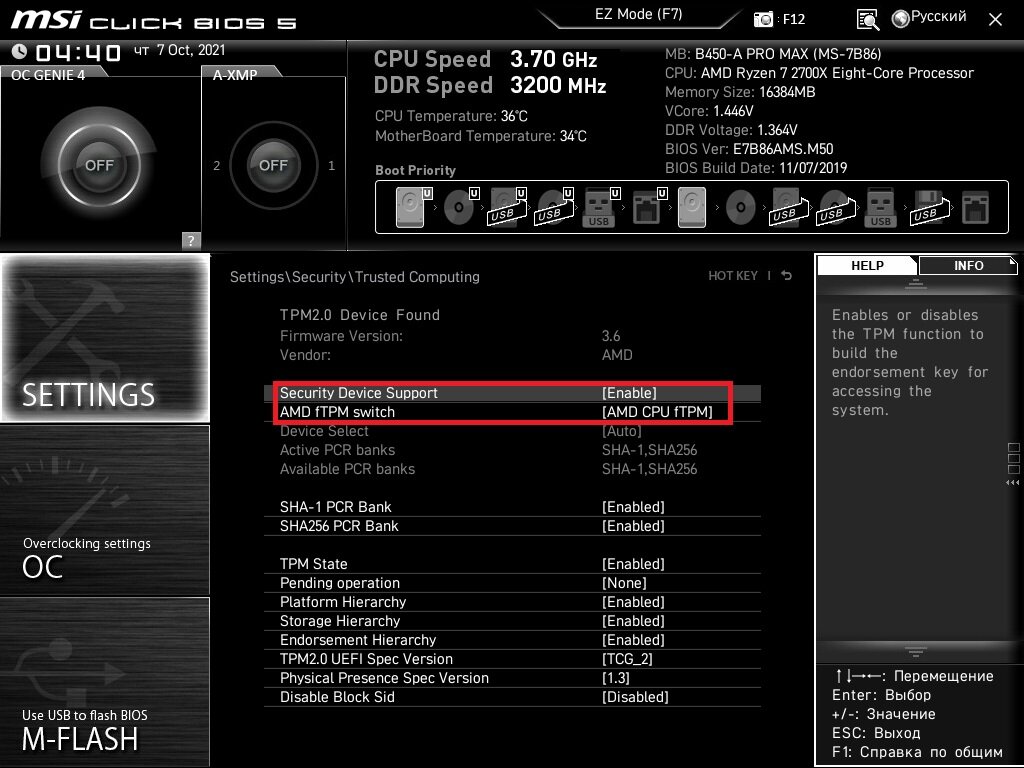Select UEFI USB hard disk boot icon
Image resolution: width=1024 pixels, height=768 pixels.
point(507,207)
